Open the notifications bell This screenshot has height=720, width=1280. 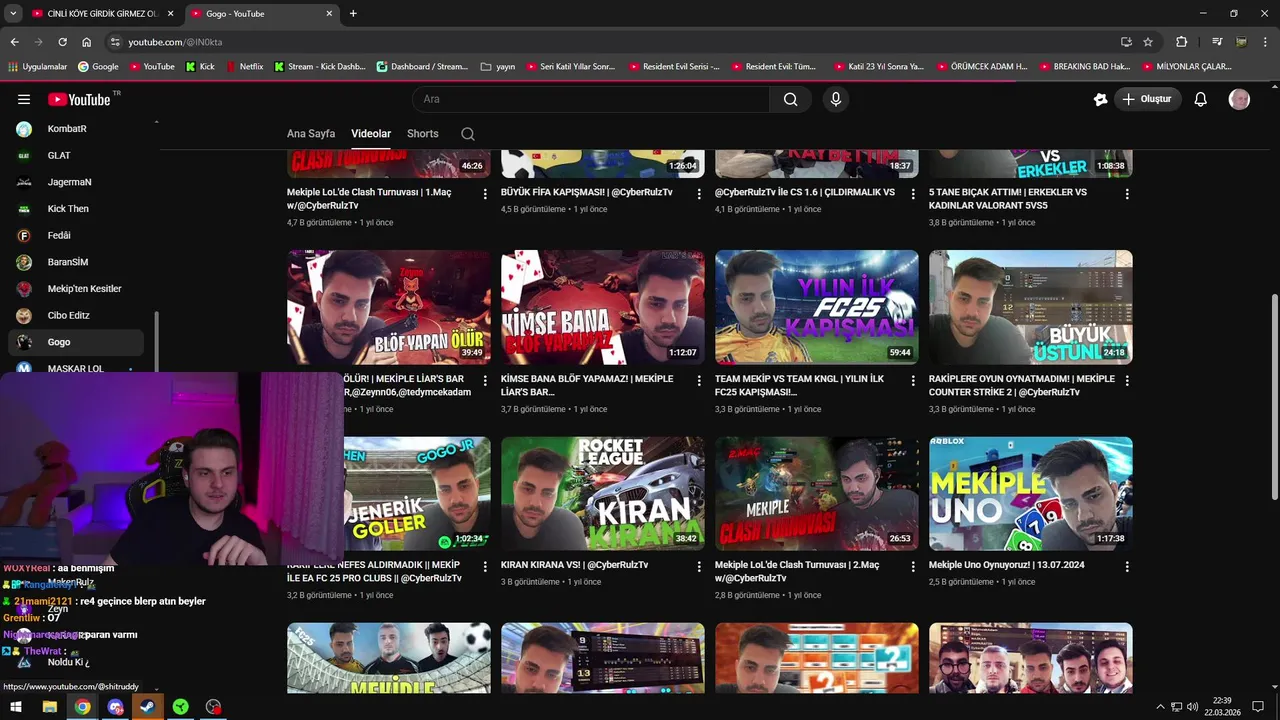tap(1201, 99)
